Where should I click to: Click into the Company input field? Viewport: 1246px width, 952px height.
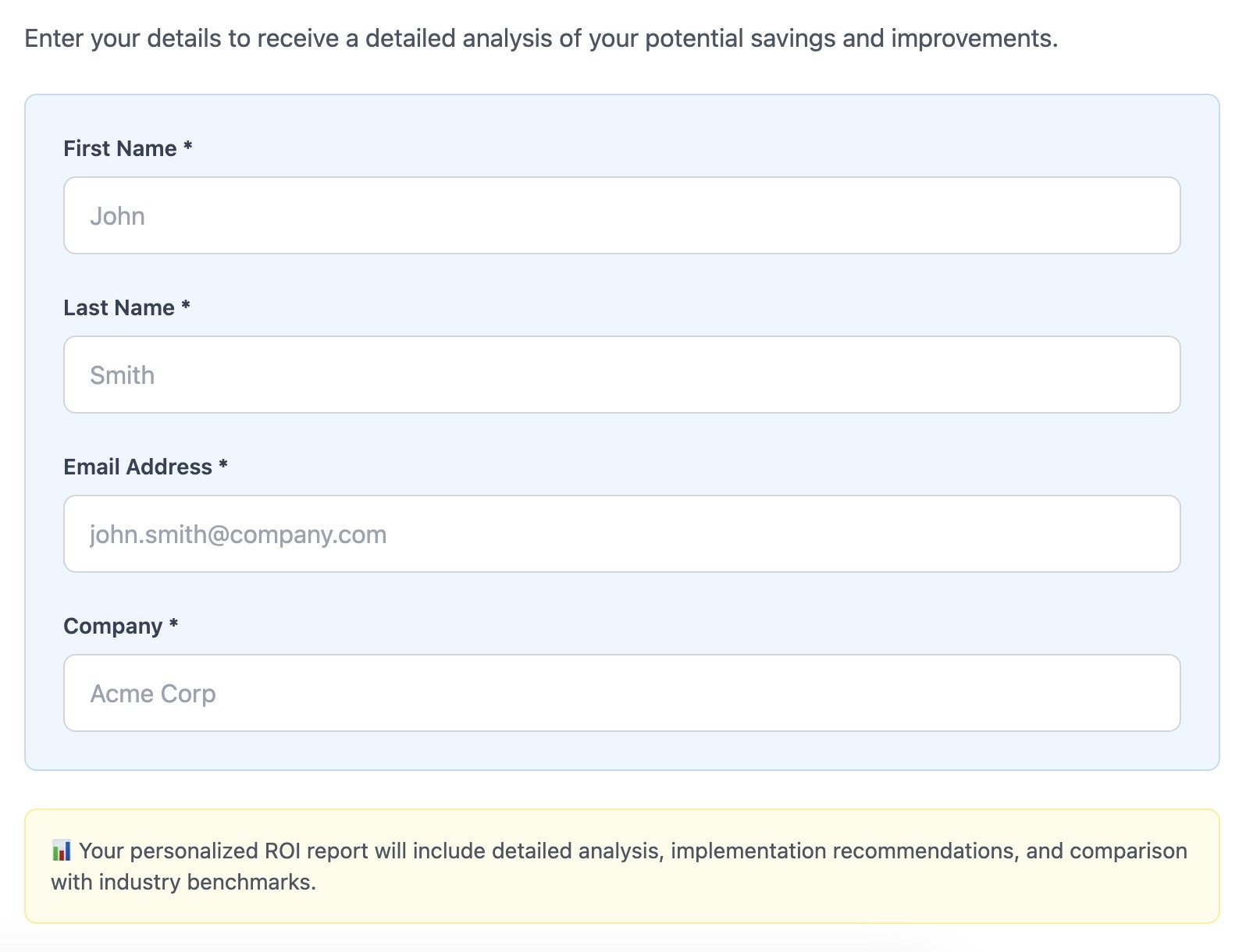point(621,693)
